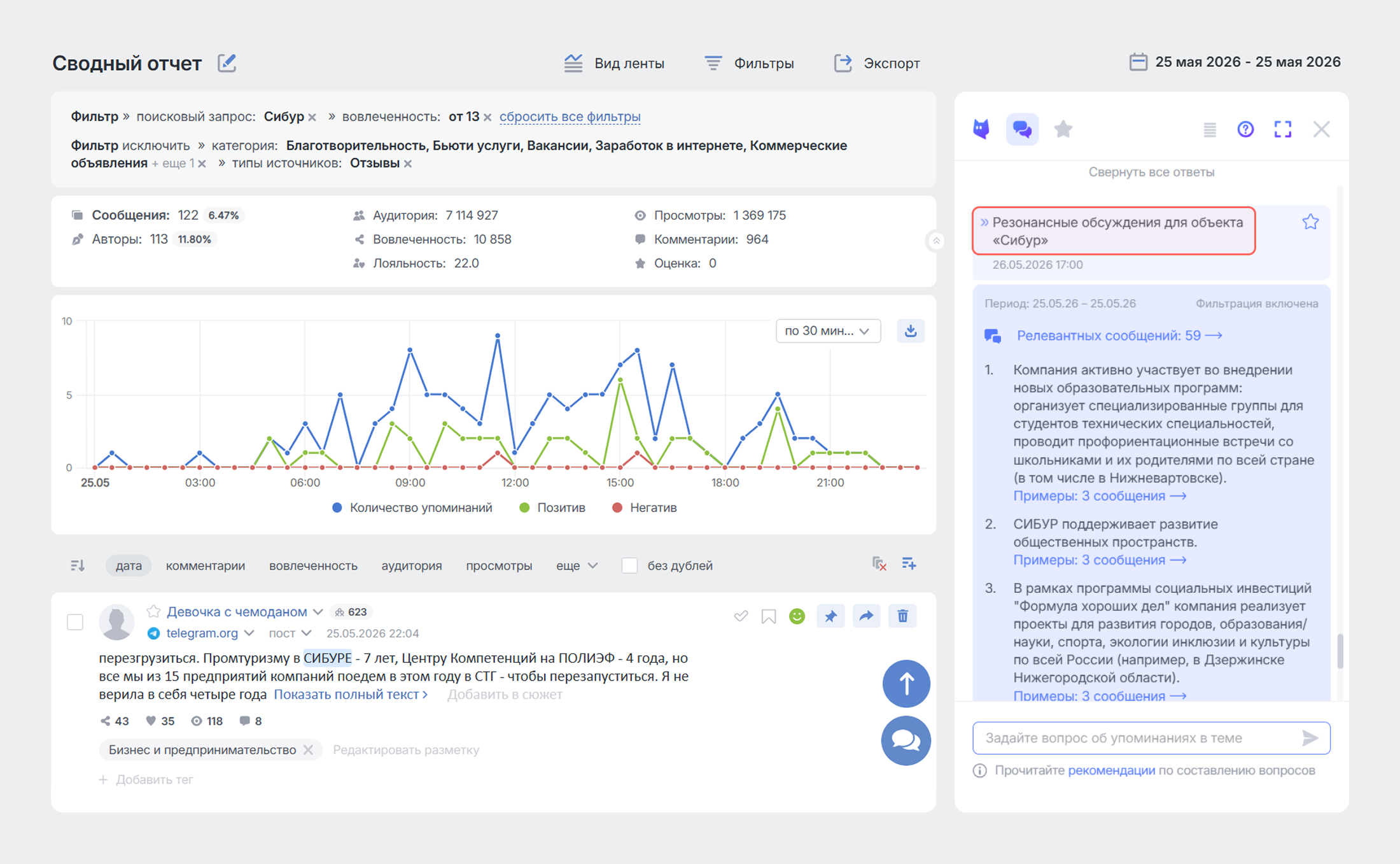Mark the post as processed with checkmark
Image resolution: width=1400 pixels, height=864 pixels.
[741, 616]
